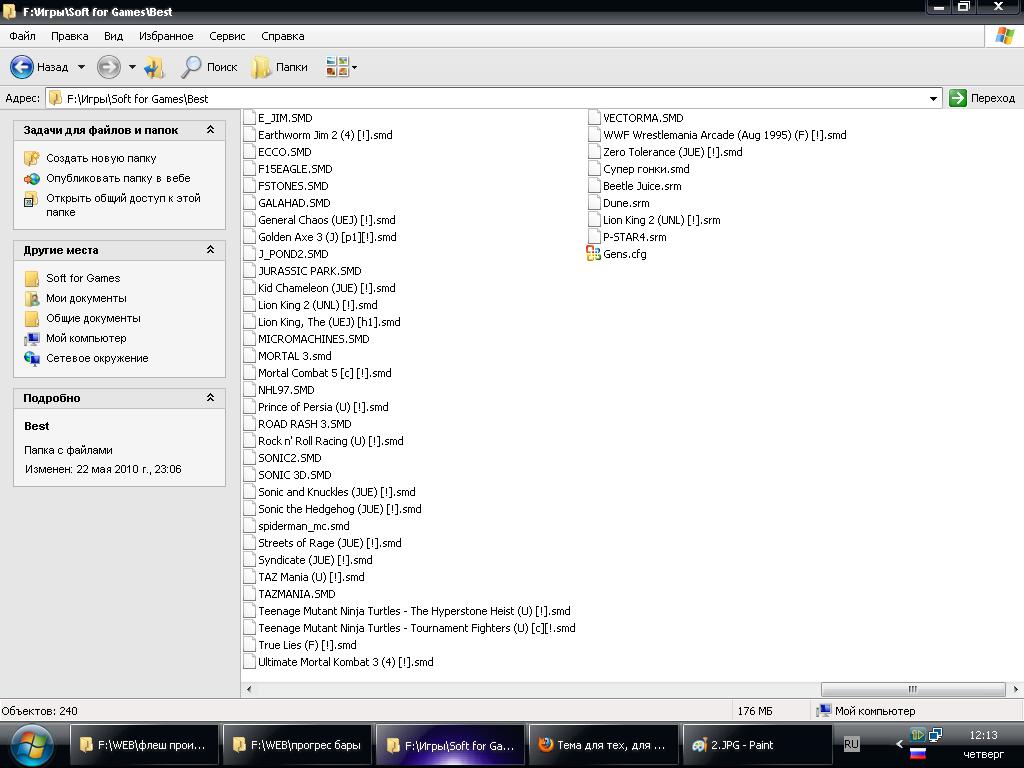
Task: Click Открыть общий доступ к этой папке link
Action: [x=123, y=205]
